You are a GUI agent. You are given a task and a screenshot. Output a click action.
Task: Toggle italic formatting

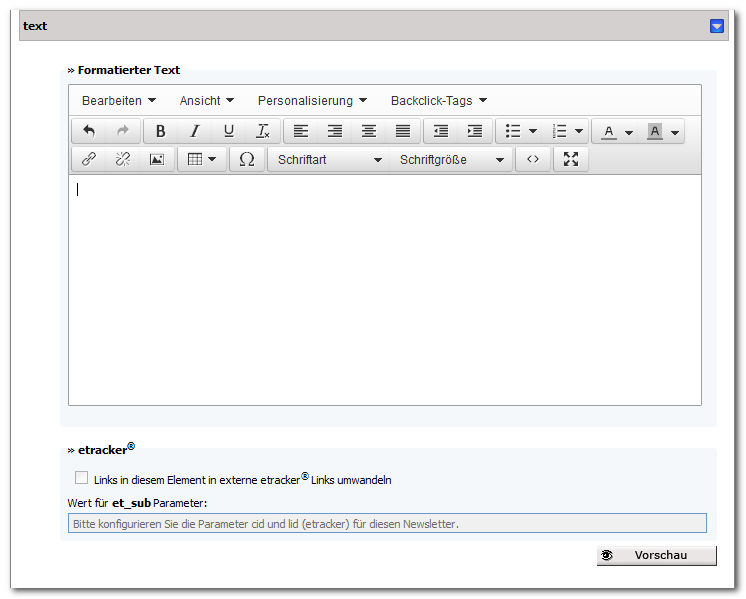pyautogui.click(x=195, y=131)
